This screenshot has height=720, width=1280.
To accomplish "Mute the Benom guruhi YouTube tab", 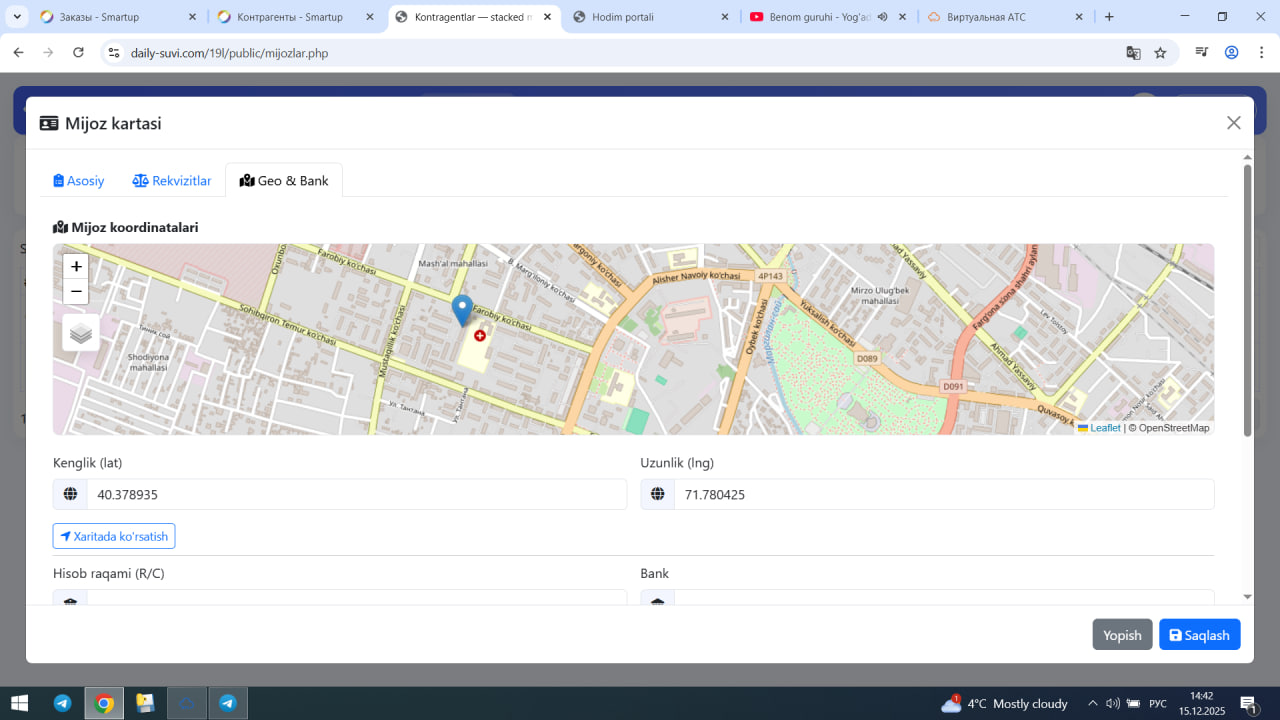I will point(883,17).
